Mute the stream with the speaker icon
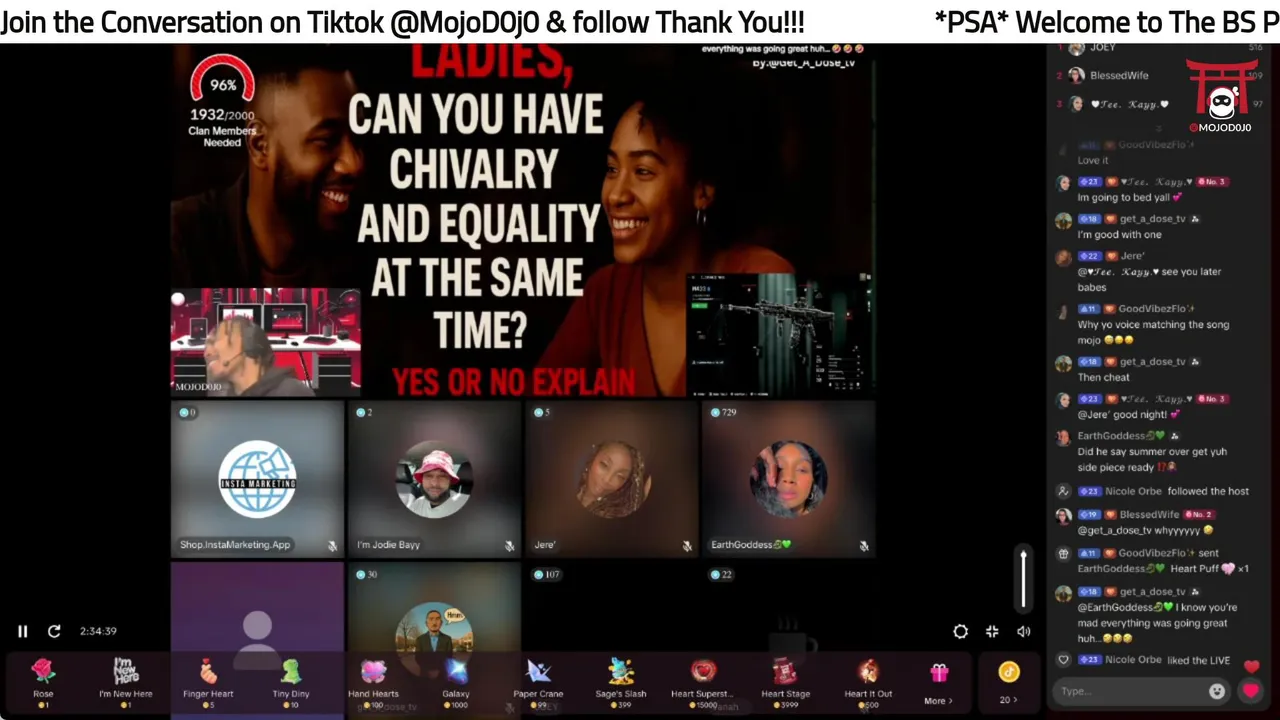1280x720 pixels. tap(1023, 631)
